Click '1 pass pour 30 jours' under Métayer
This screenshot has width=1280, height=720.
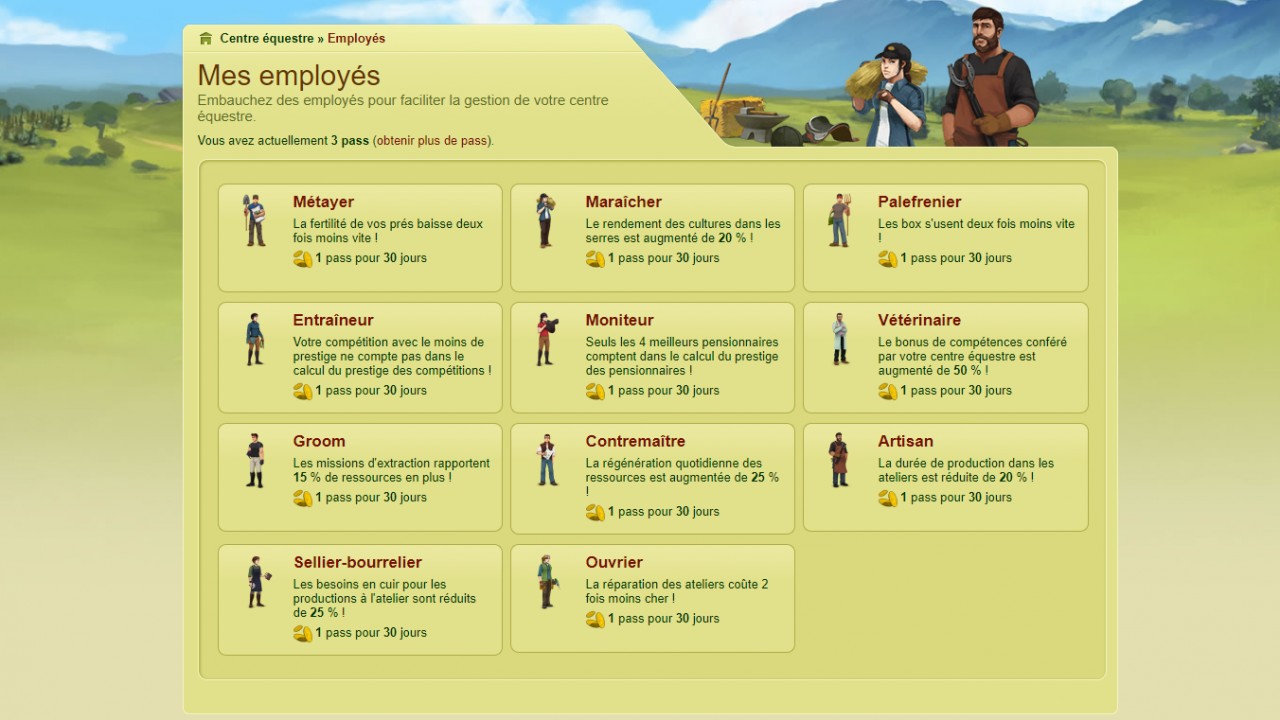tap(371, 258)
